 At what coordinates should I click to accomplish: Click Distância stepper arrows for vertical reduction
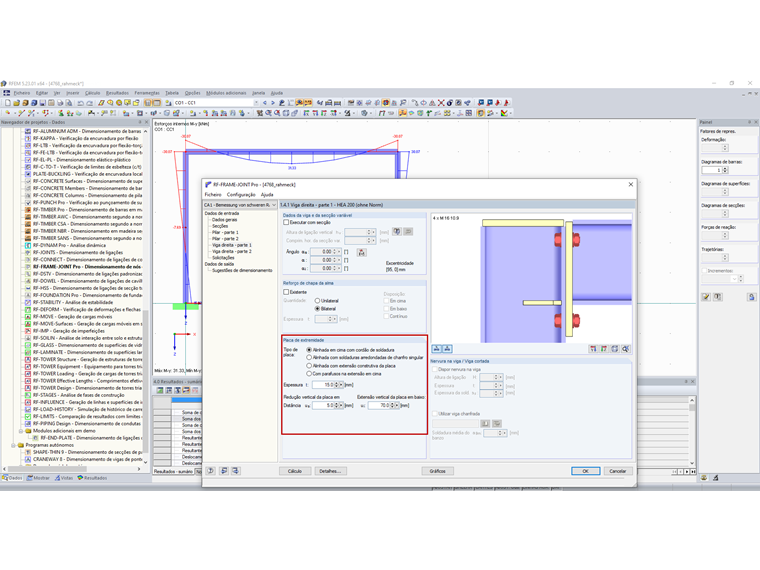(x=335, y=405)
